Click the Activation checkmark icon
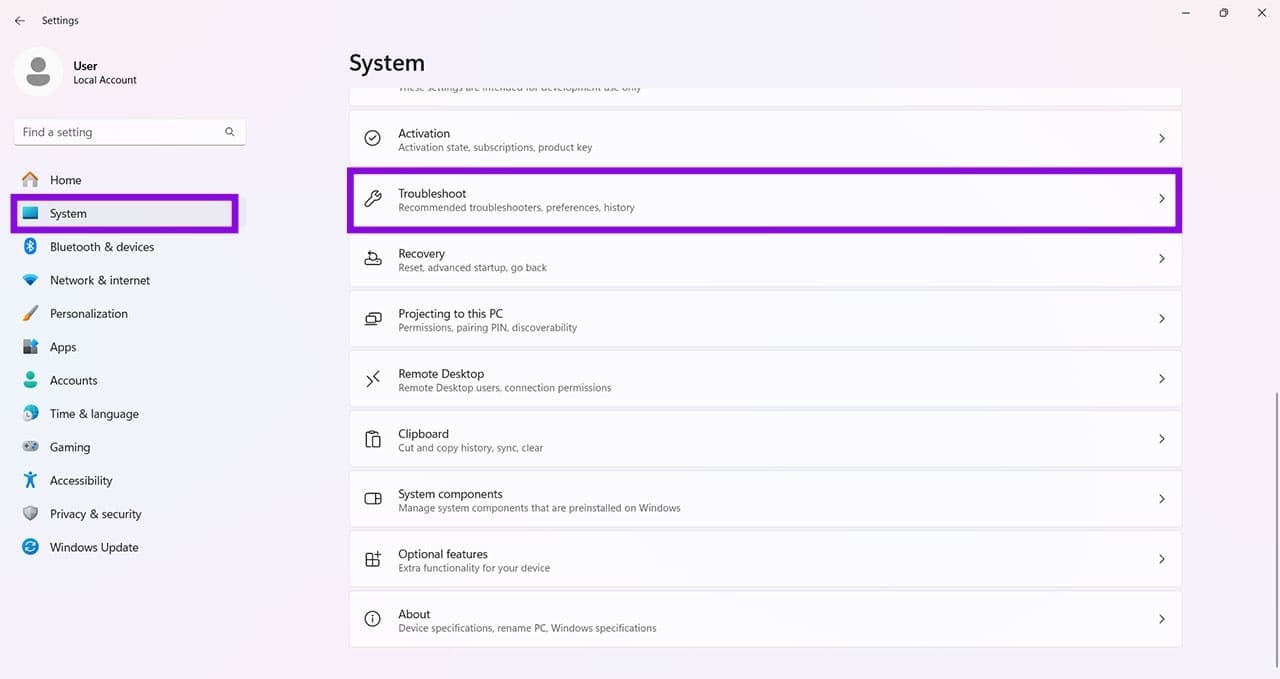The height and width of the screenshot is (679, 1280). (x=373, y=139)
